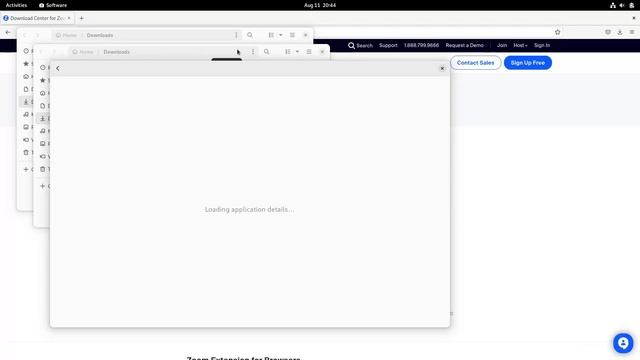
Task: Open Trash in middle Files sidebar
Action: coord(44,169)
